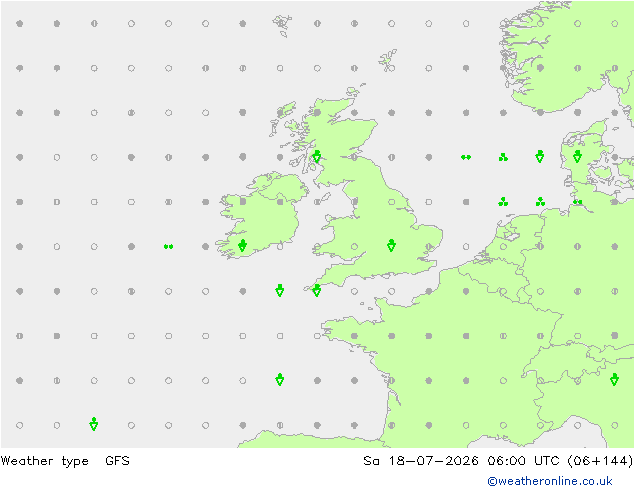The width and height of the screenshot is (634, 490).
Task: Open the weatheronline.co.uk copyright link
Action: point(550,481)
